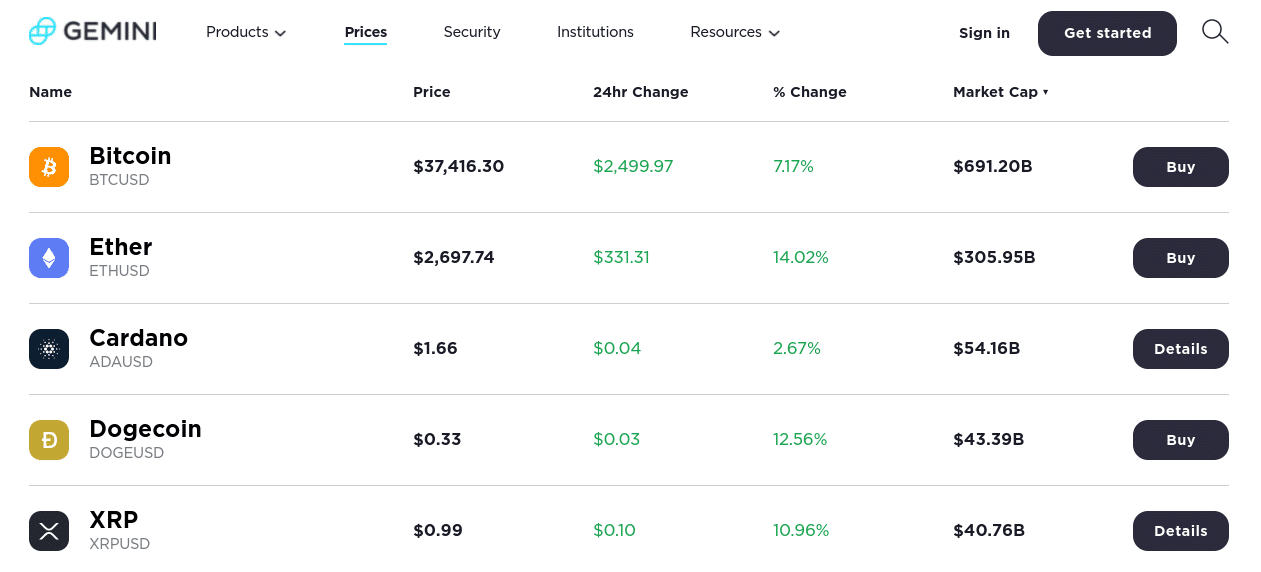Image resolution: width=1261 pixels, height=572 pixels.
Task: Click Bitcoin price $37,416.30
Action: tap(458, 167)
